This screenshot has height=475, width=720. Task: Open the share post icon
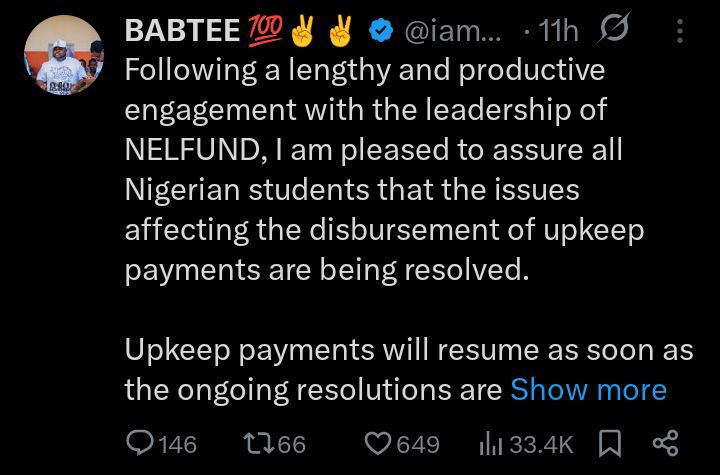pos(665,443)
